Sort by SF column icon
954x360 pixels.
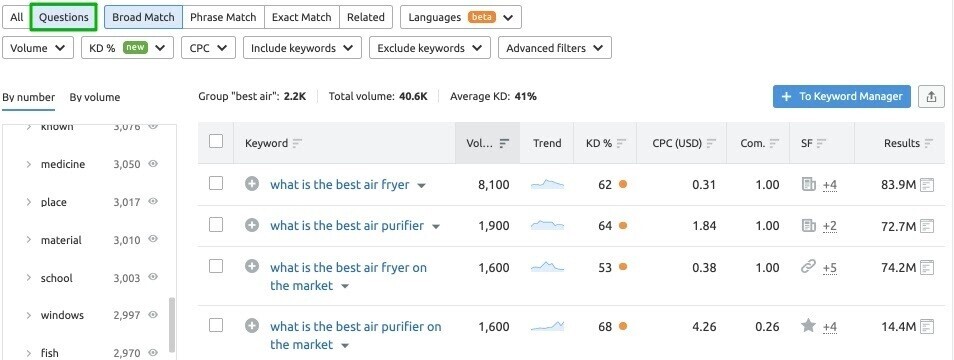821,144
